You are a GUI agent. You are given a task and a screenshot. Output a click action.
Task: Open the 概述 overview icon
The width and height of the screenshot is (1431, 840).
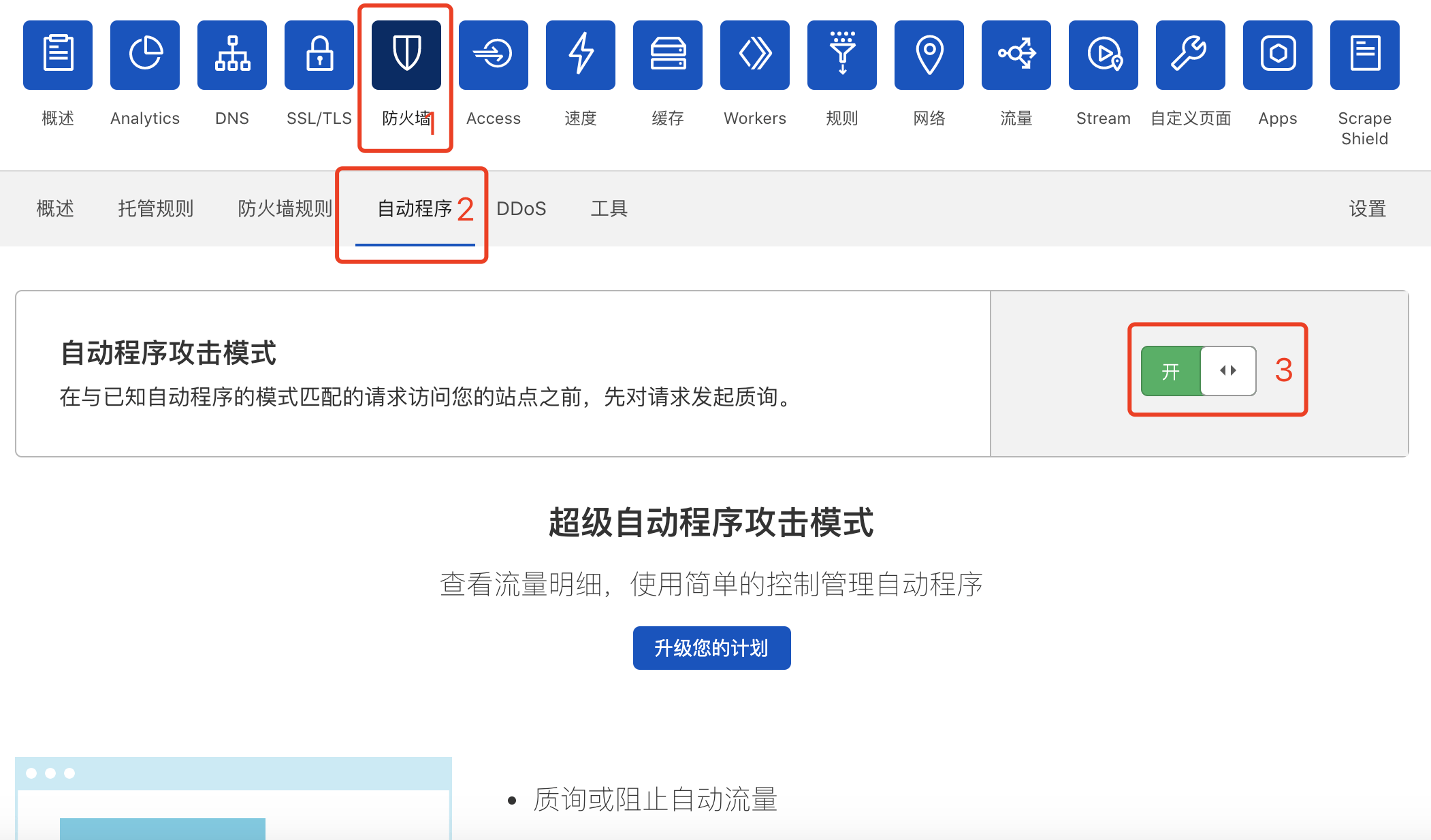58,55
